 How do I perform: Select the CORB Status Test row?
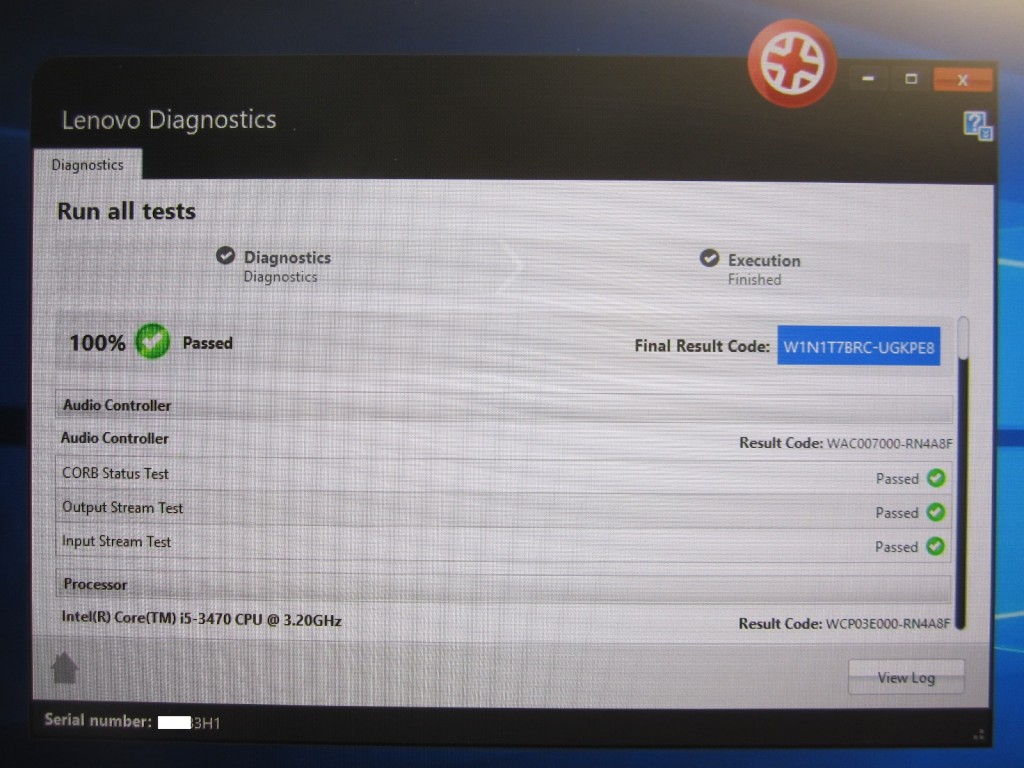pyautogui.click(x=503, y=474)
